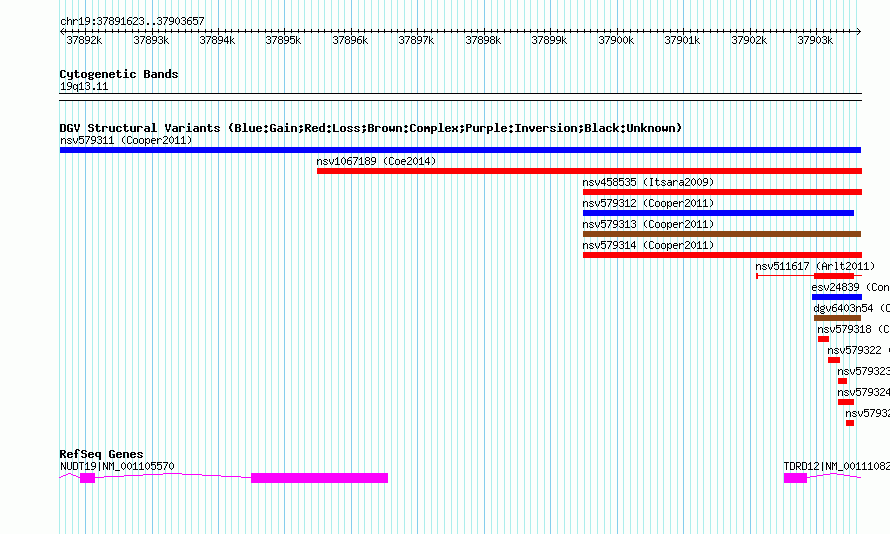Click the 37892k ruler tick label

click(x=84, y=40)
